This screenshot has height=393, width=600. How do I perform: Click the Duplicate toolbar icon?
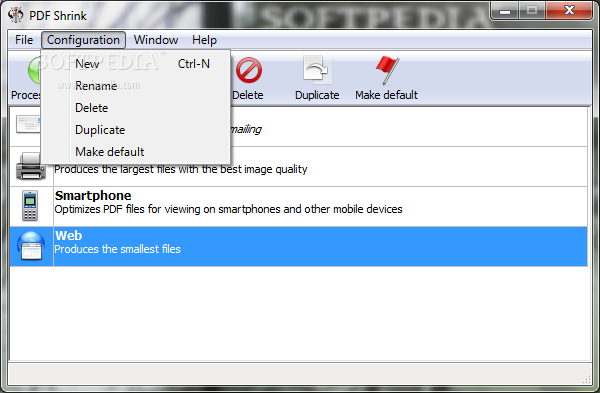(x=317, y=69)
